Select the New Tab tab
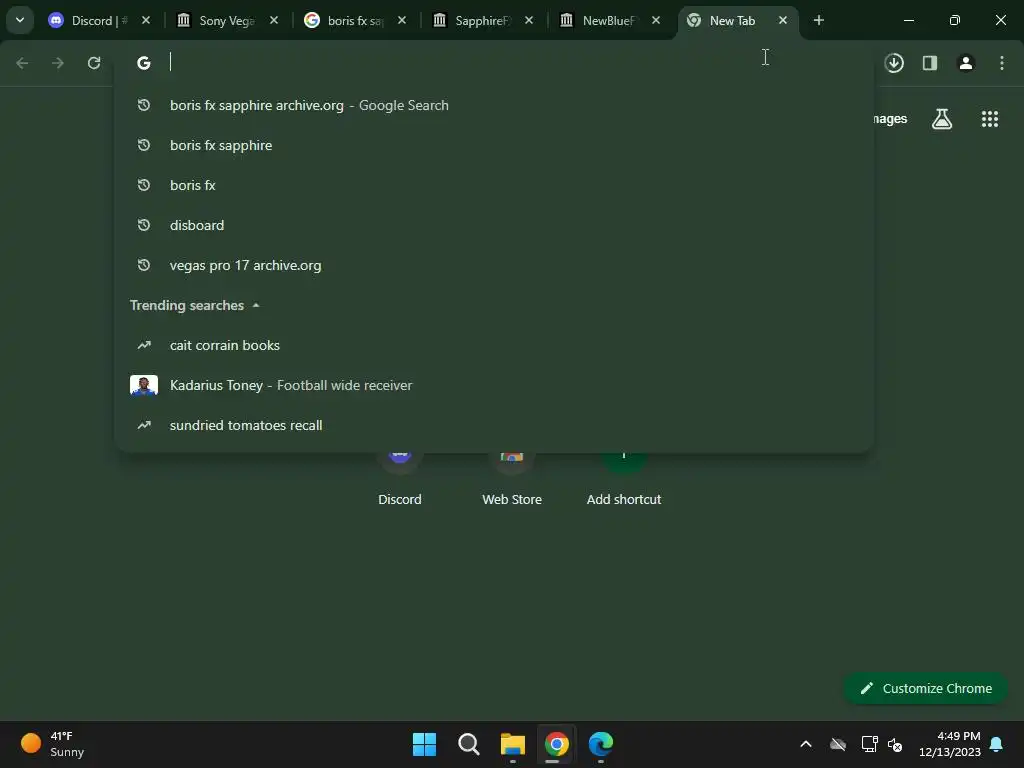 pos(730,21)
